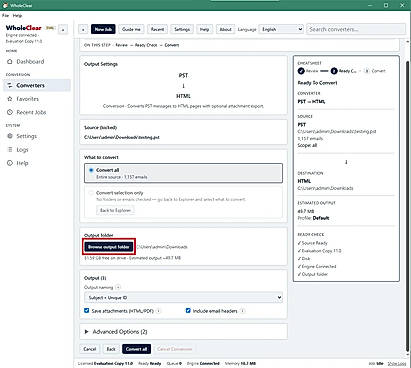Screen dimensions: 411x368
Task: Click the Convert all button at bottom
Action: [136, 349]
